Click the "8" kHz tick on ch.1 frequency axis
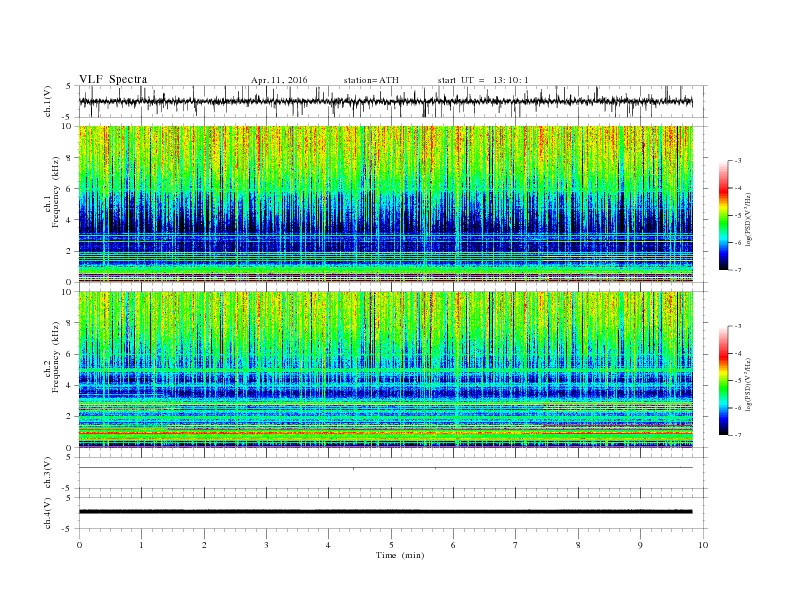This screenshot has height=612, width=792. click(x=69, y=158)
